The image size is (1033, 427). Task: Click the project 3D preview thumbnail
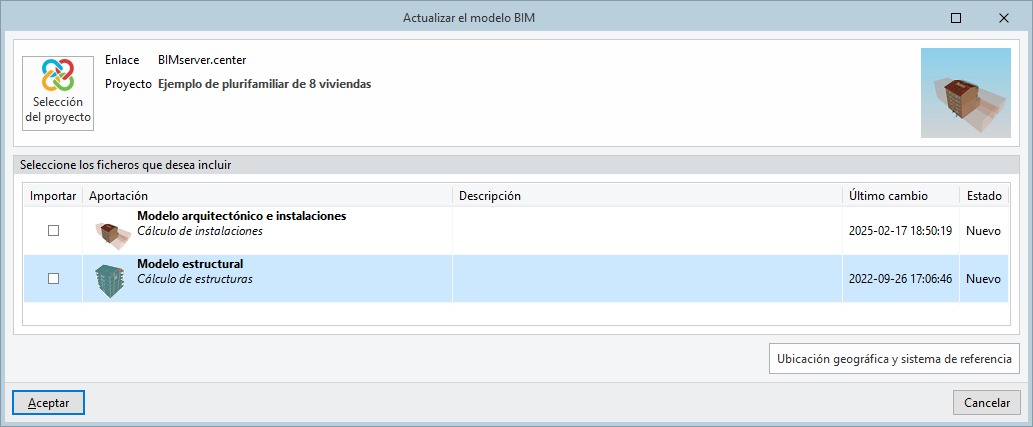tap(965, 93)
